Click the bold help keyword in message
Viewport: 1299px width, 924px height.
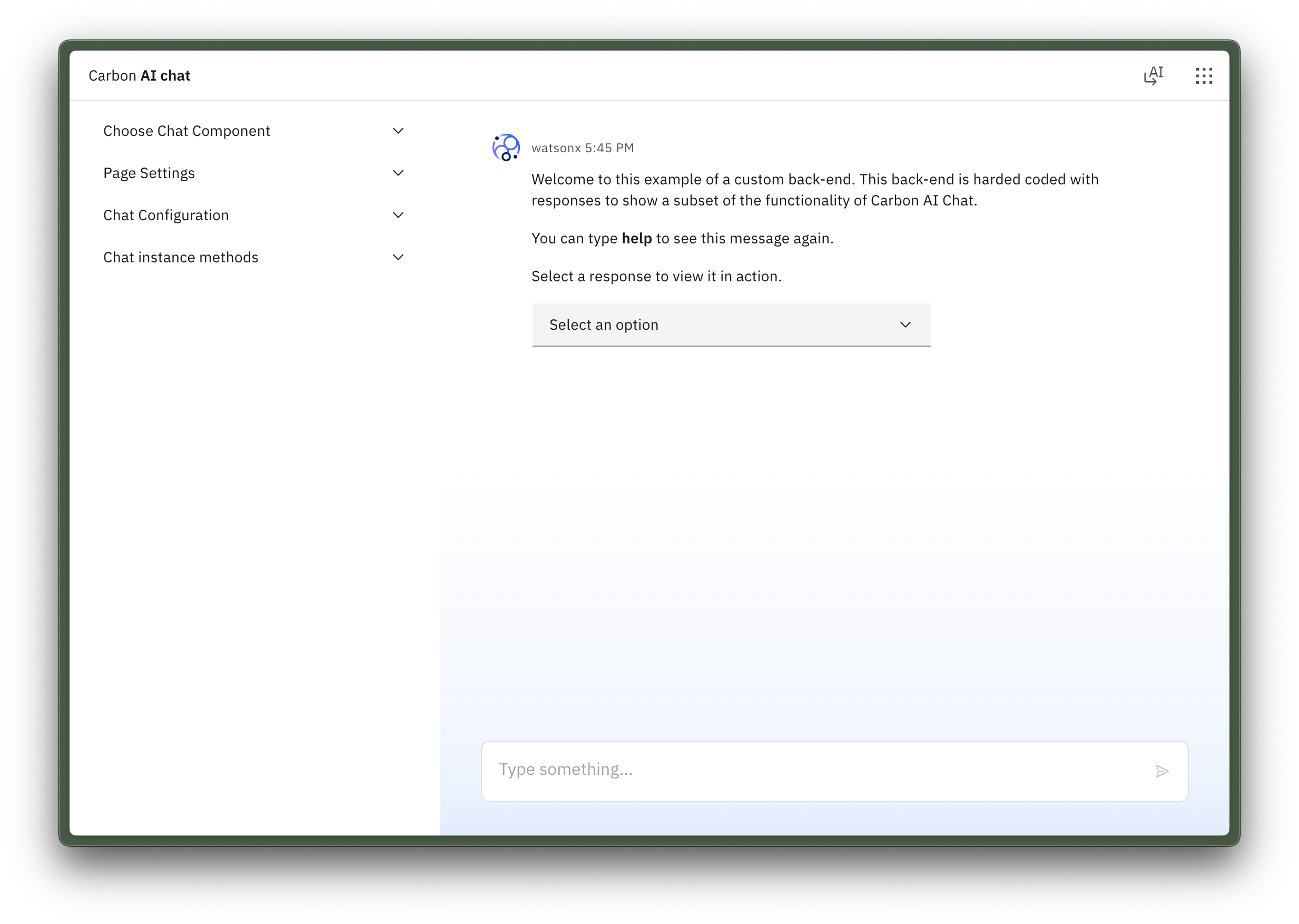(x=636, y=239)
